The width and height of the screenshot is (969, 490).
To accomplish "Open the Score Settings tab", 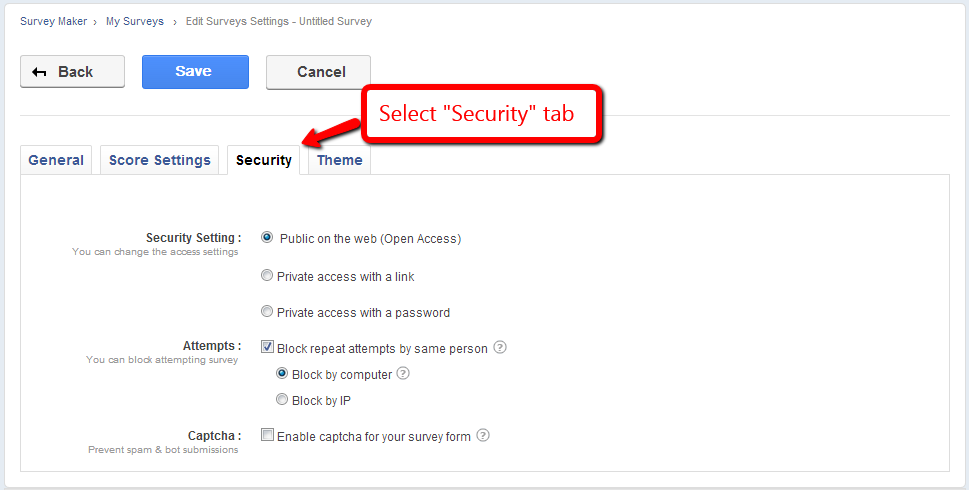I will click(159, 160).
